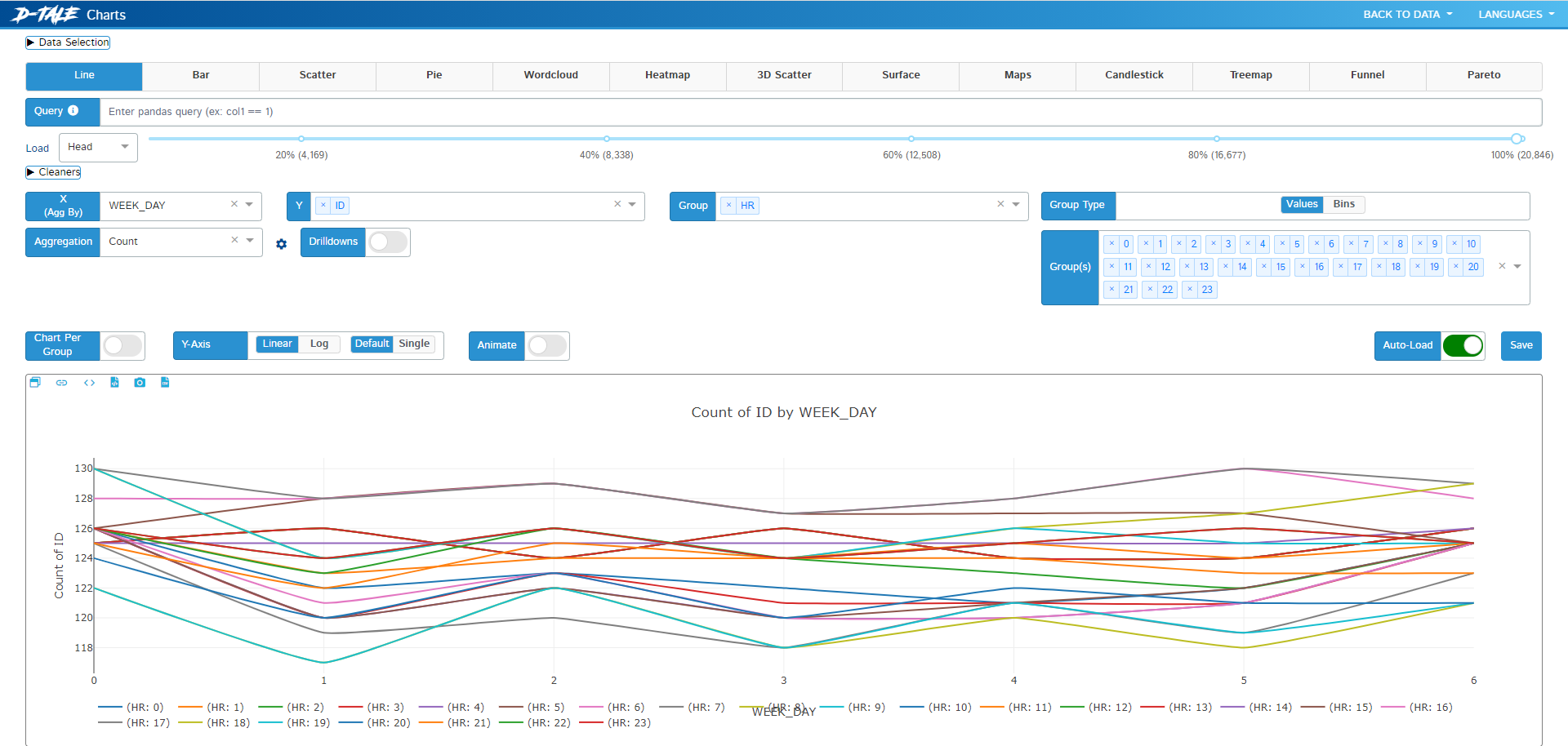Toggle the Drilldowns switch
Viewport: 1568px width, 746px height.
[387, 242]
